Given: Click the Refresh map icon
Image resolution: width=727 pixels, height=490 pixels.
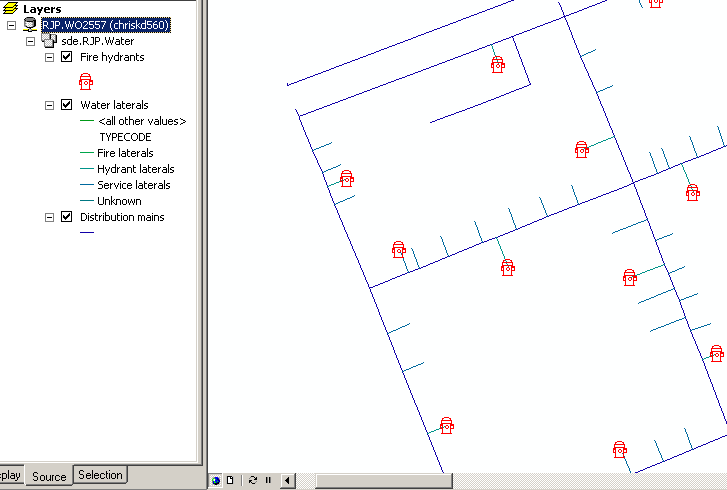Looking at the screenshot, I should [252, 481].
